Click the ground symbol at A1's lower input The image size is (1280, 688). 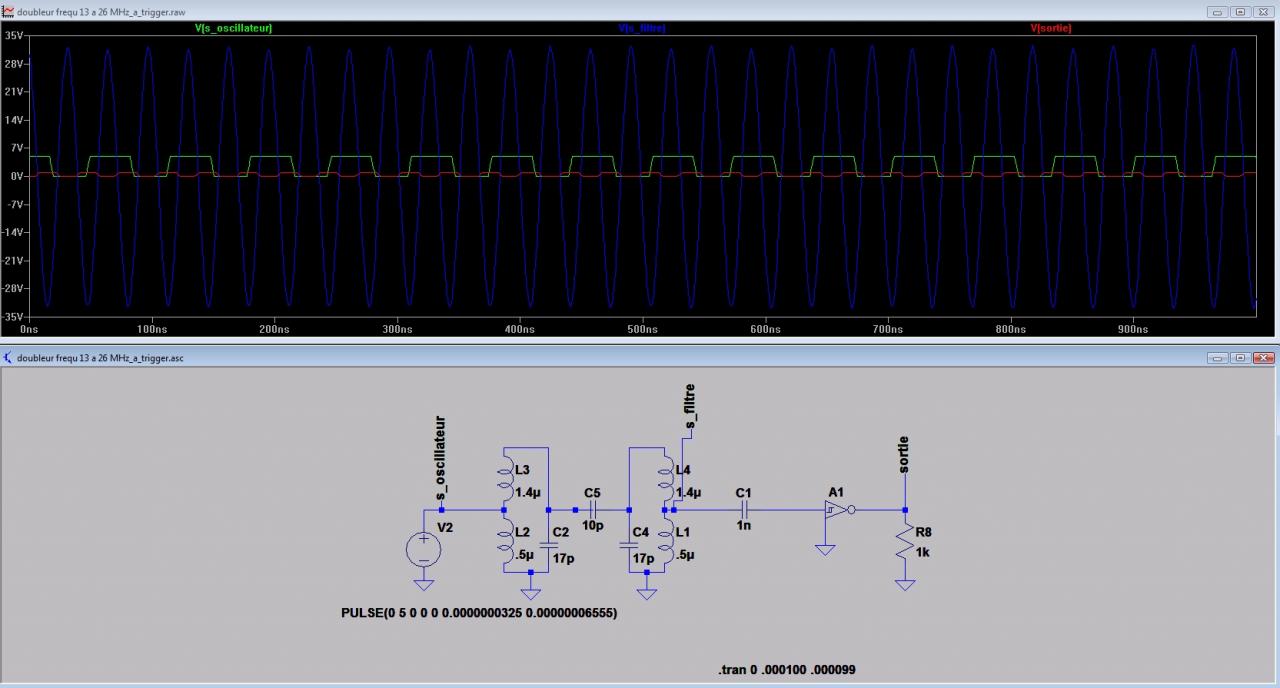tap(824, 549)
